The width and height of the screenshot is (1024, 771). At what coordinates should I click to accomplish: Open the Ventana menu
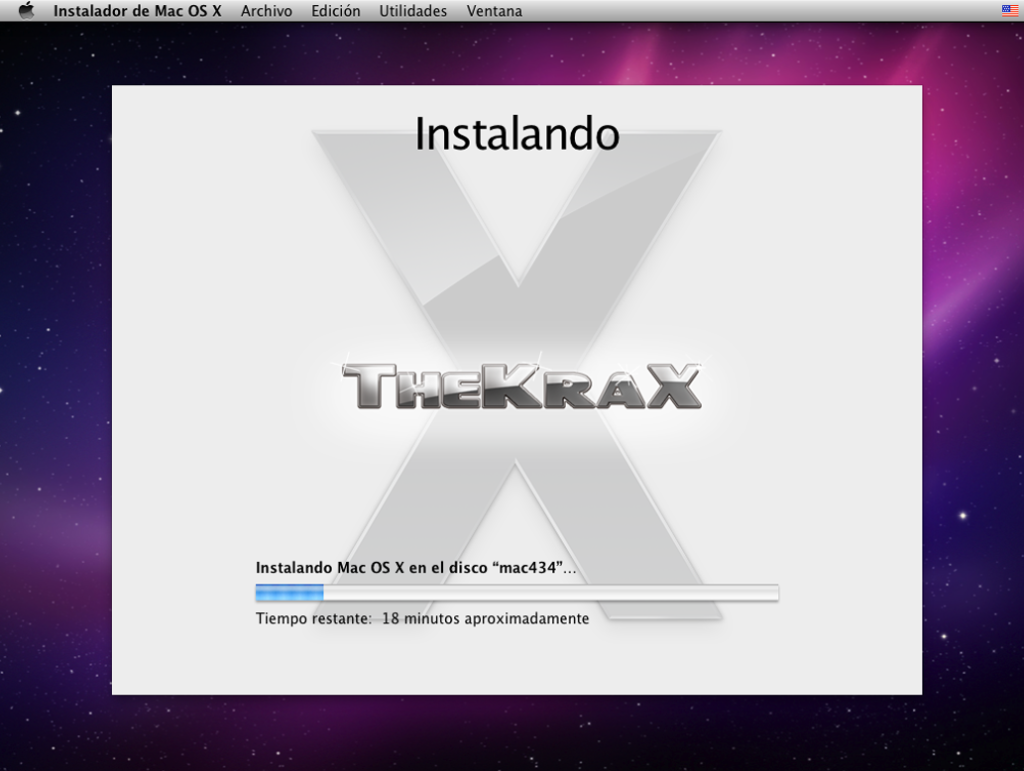[494, 11]
